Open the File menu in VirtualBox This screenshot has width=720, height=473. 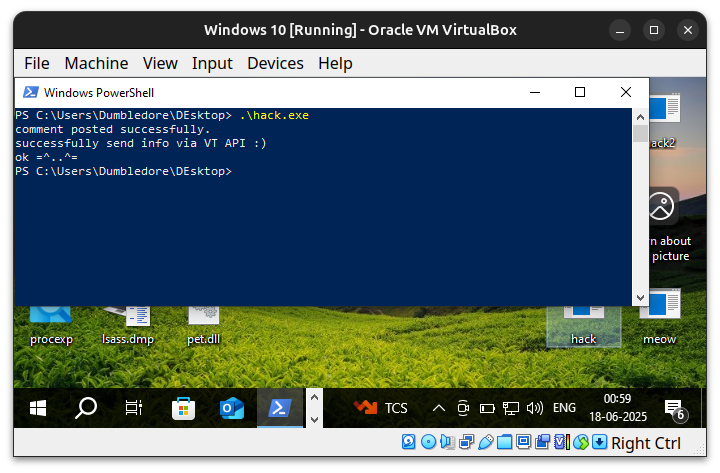click(37, 63)
